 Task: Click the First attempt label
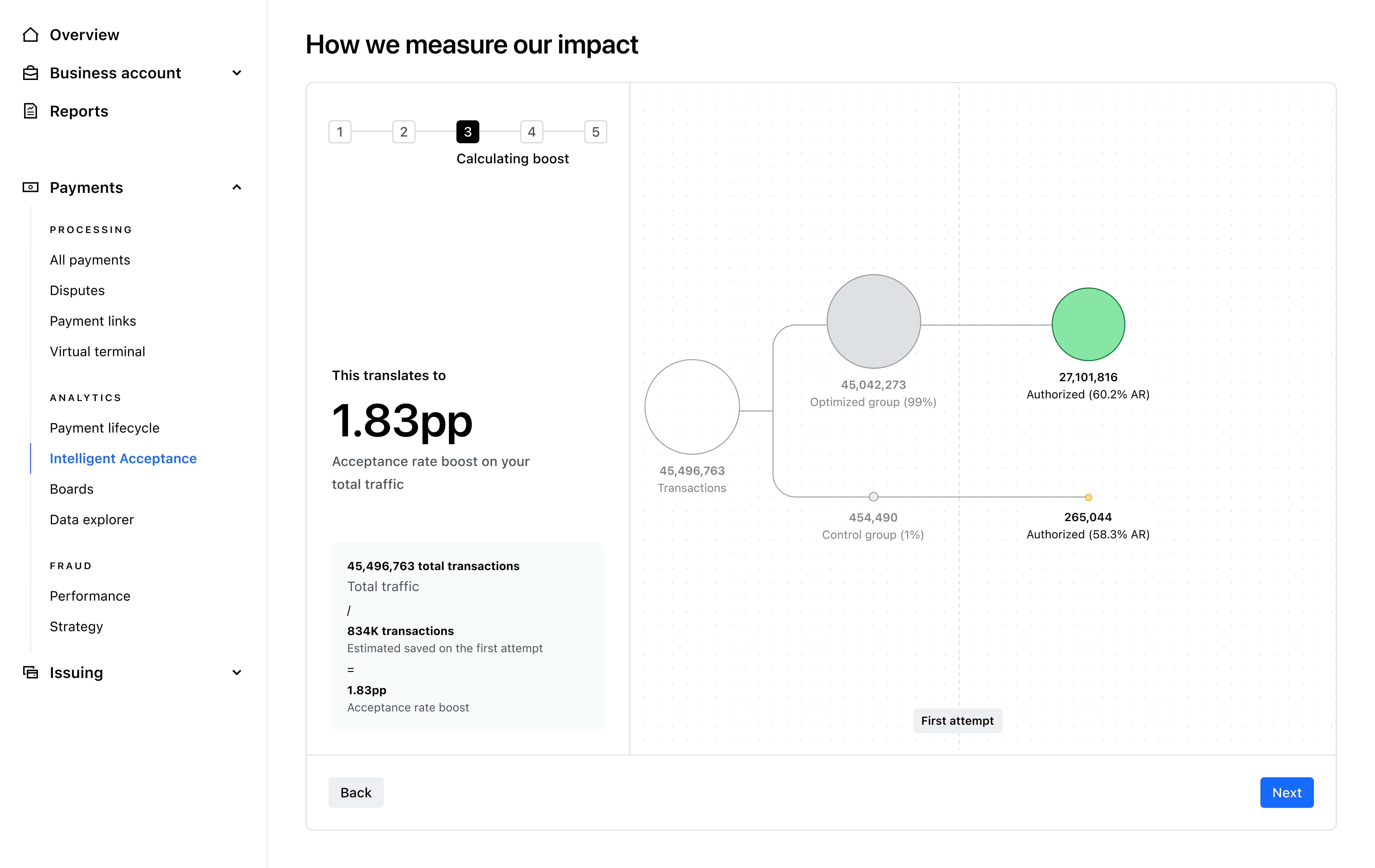(x=957, y=721)
